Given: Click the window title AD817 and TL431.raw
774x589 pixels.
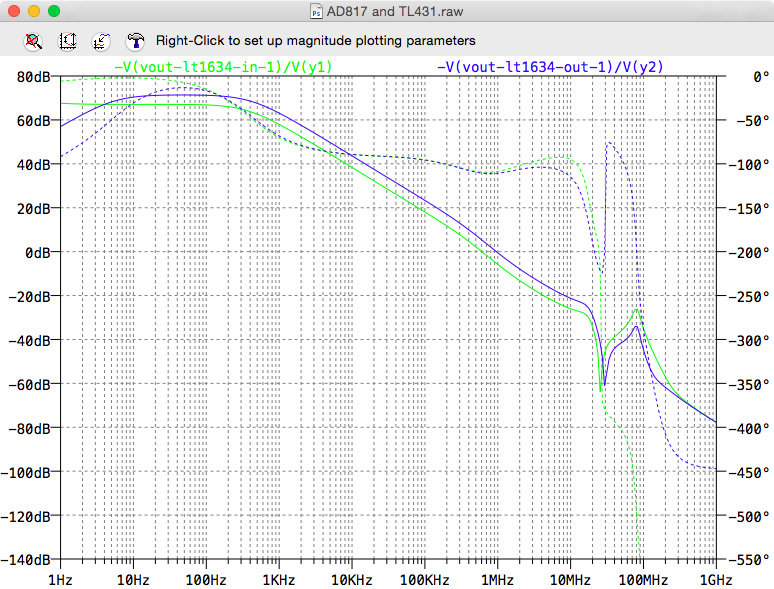Looking at the screenshot, I should [395, 11].
